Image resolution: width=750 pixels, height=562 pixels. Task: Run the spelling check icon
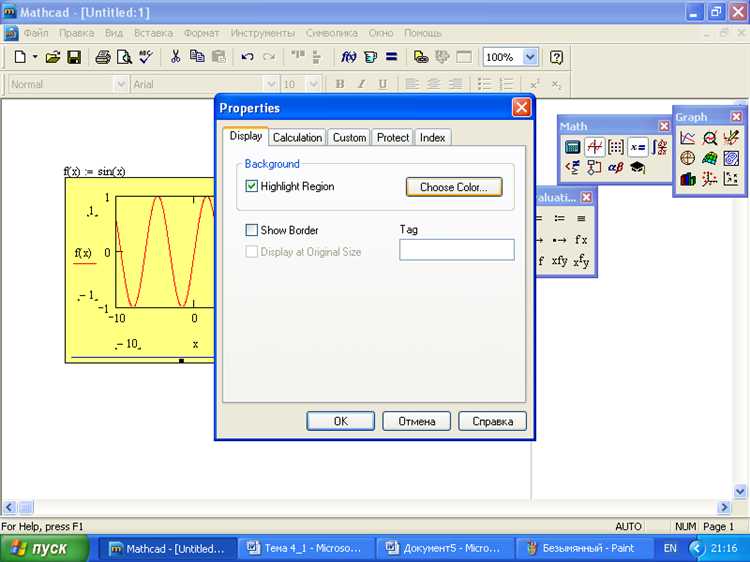tap(146, 57)
